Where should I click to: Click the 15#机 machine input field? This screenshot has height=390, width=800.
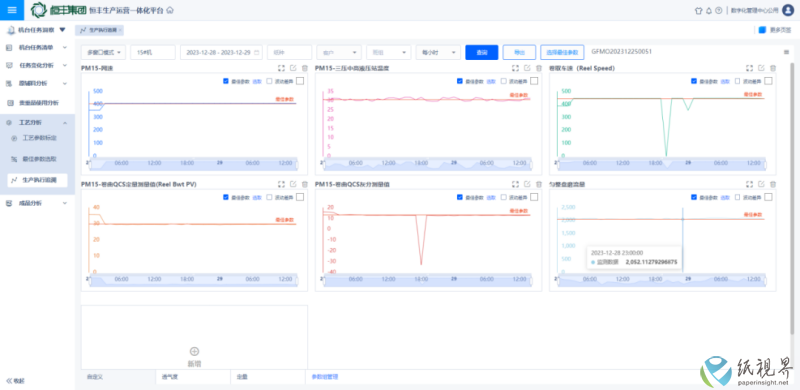point(153,52)
